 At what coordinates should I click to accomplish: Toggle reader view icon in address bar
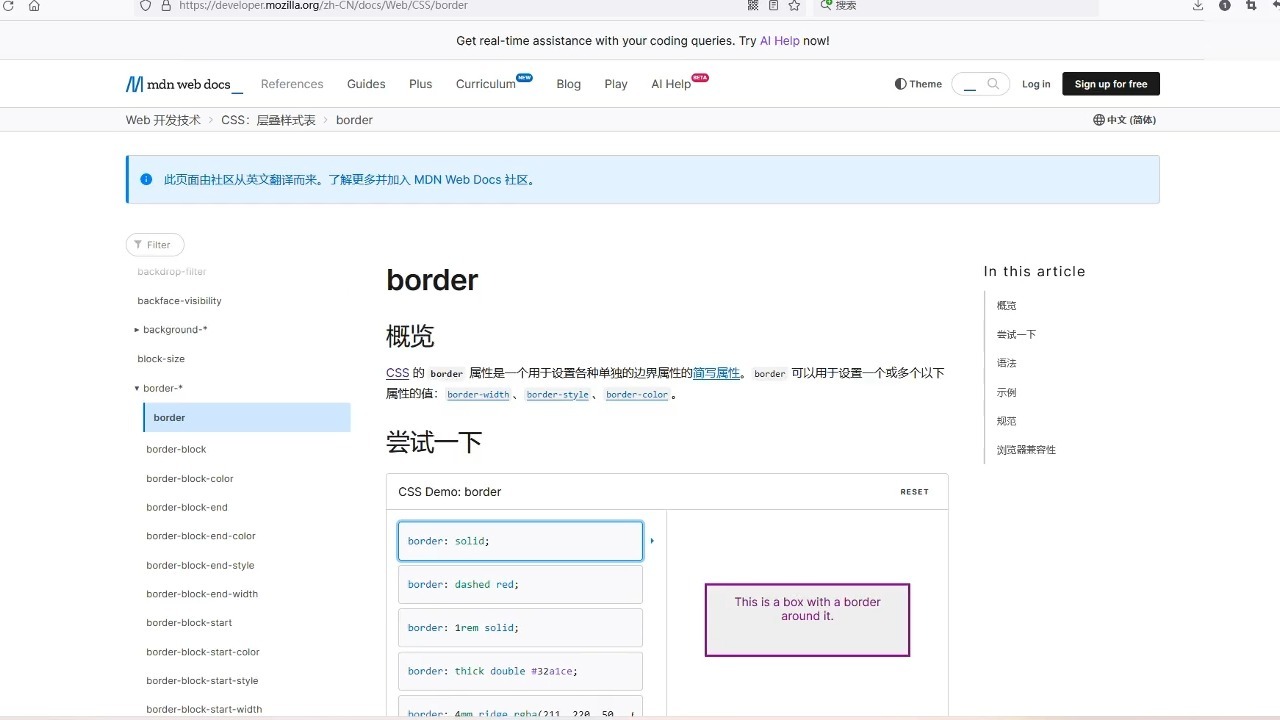pyautogui.click(x=774, y=6)
